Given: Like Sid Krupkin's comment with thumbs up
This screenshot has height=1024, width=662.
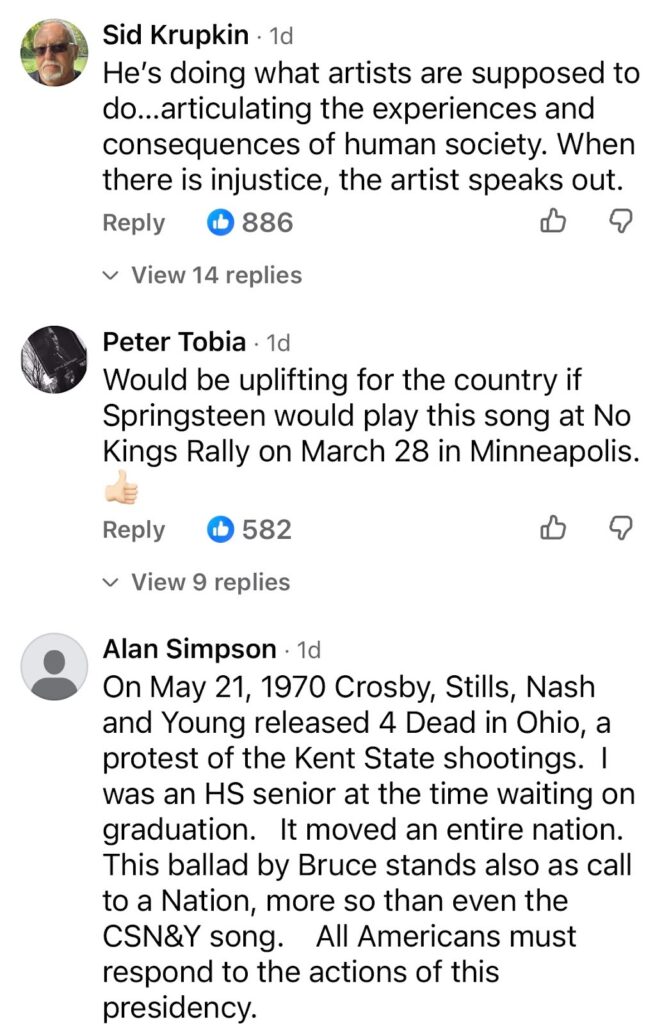Looking at the screenshot, I should point(554,222).
